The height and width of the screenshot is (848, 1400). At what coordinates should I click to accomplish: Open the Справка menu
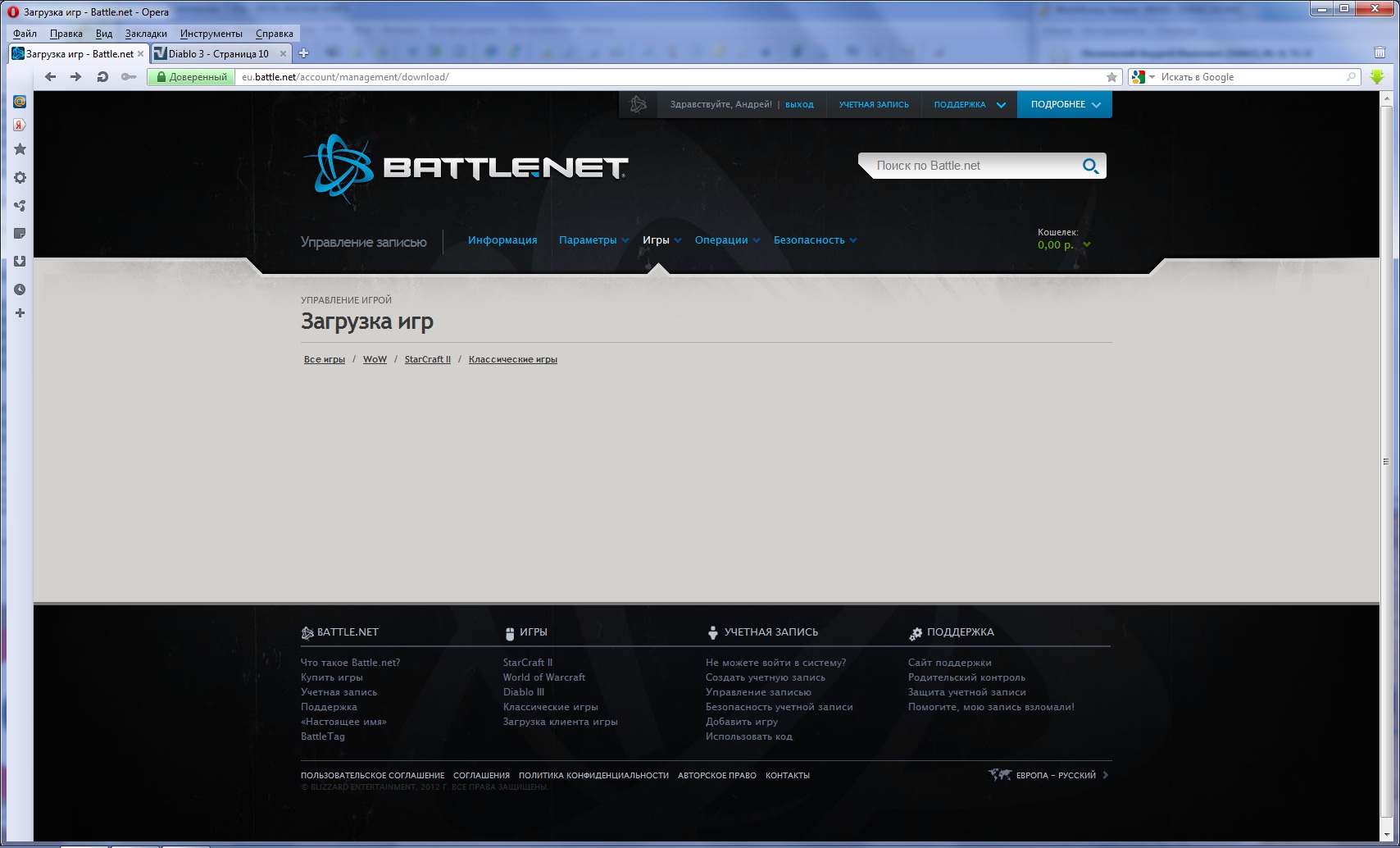275,34
